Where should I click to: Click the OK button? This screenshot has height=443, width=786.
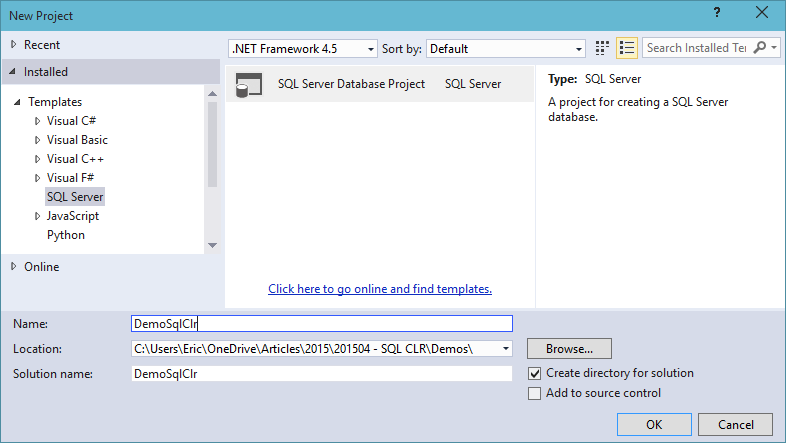pyautogui.click(x=654, y=424)
